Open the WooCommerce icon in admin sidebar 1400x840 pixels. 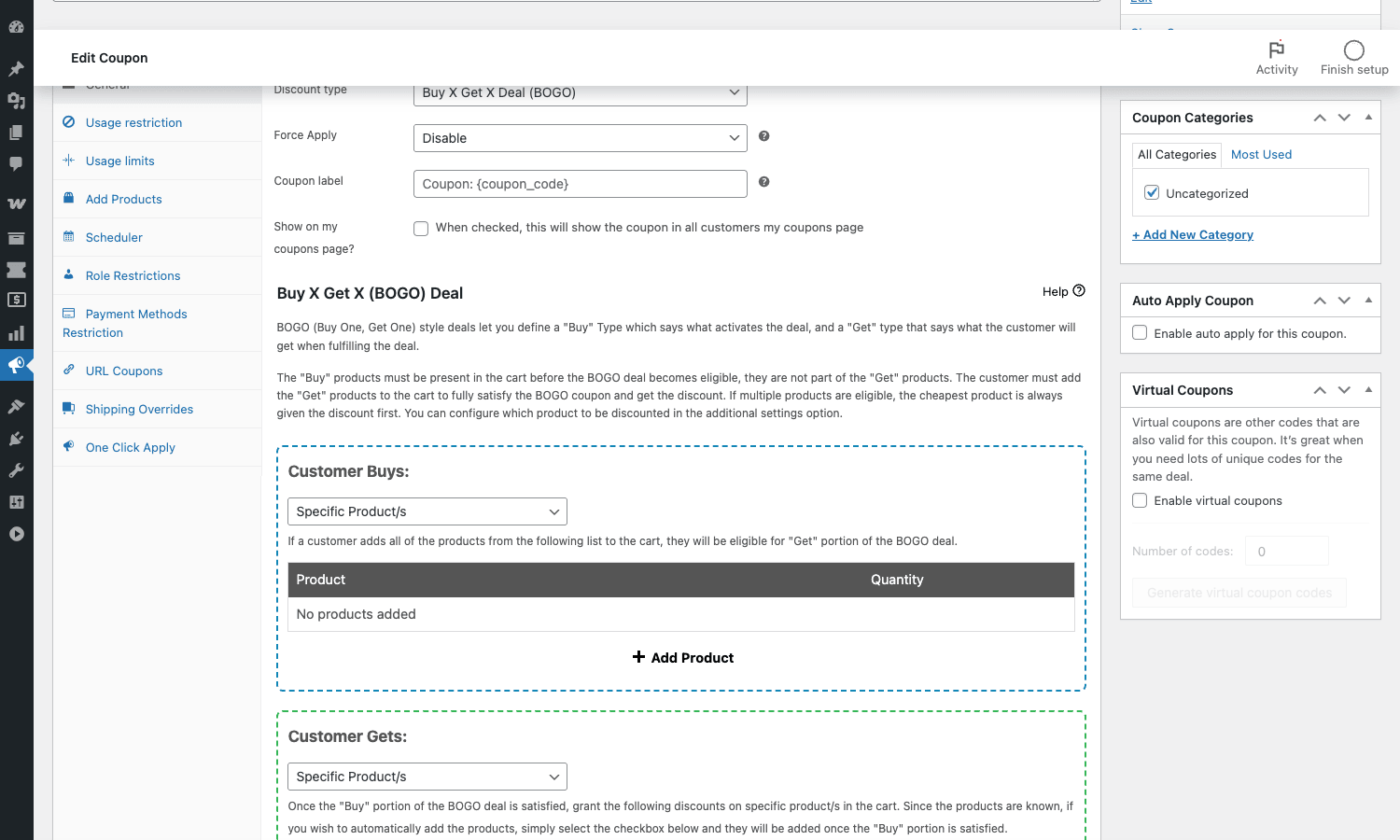16,203
